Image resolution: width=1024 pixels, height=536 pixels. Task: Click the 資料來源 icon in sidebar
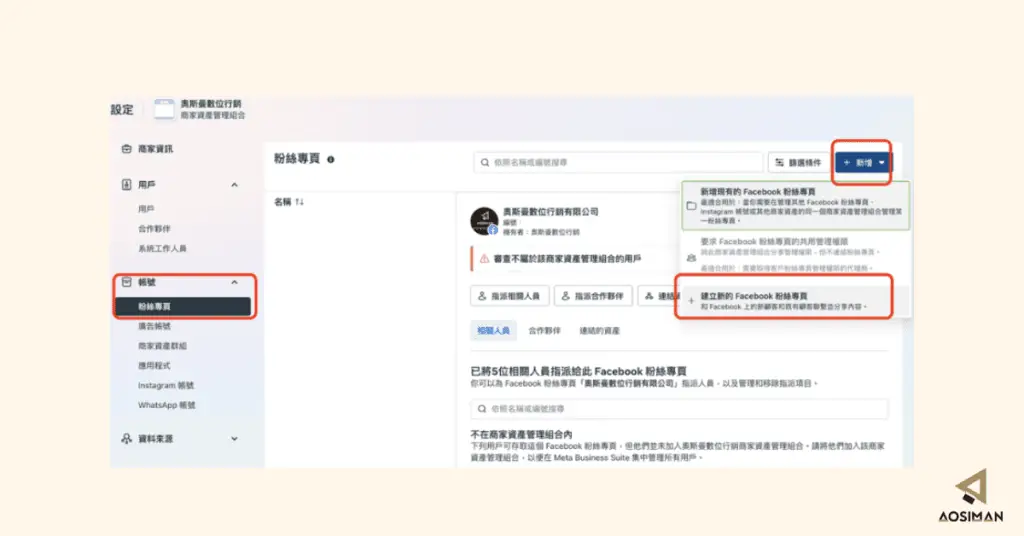(127, 439)
